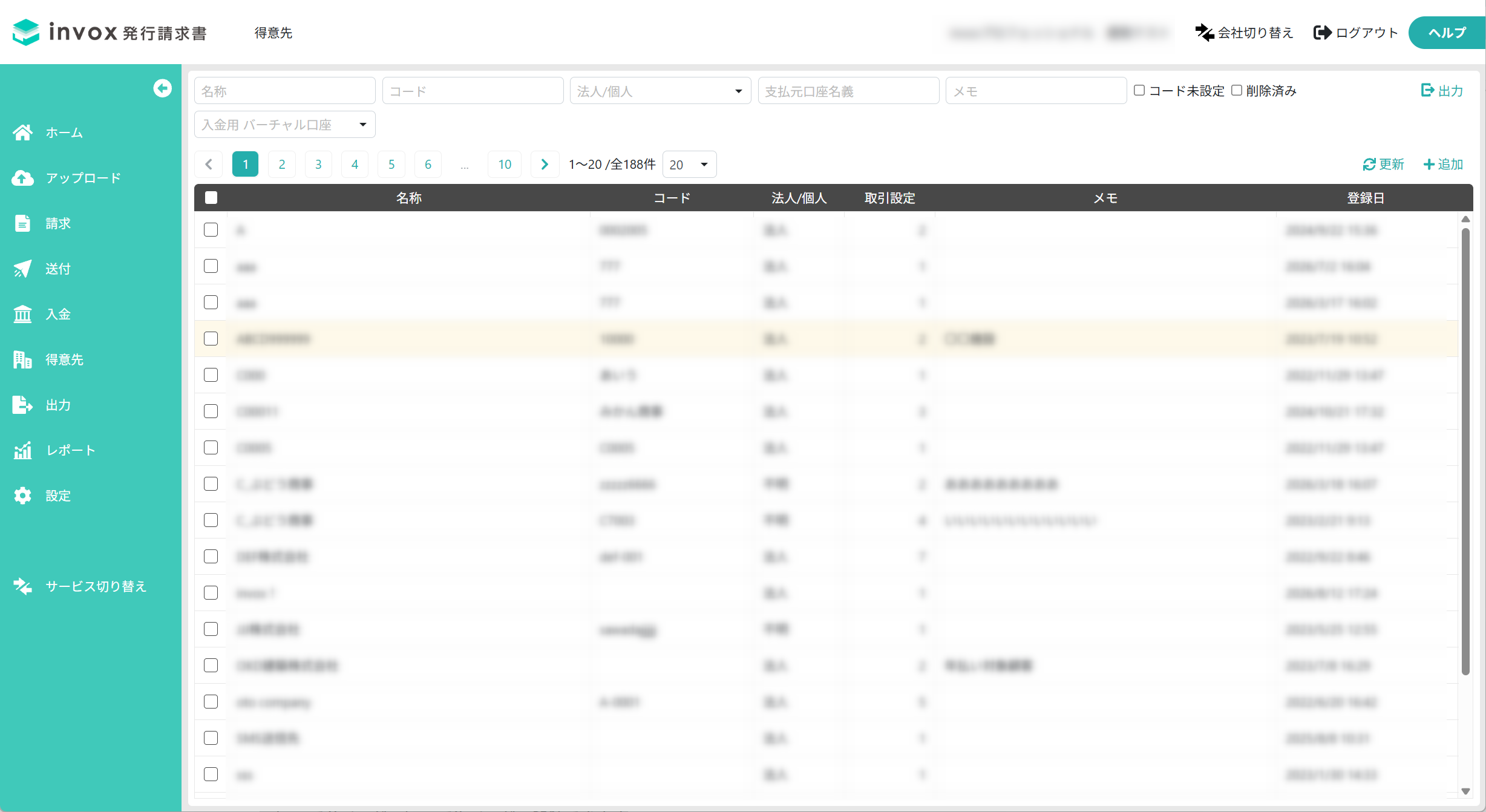Screen dimensions: 1486x812
Task: Click the table's vertical scrollbar thumb
Action: [x=1465, y=451]
